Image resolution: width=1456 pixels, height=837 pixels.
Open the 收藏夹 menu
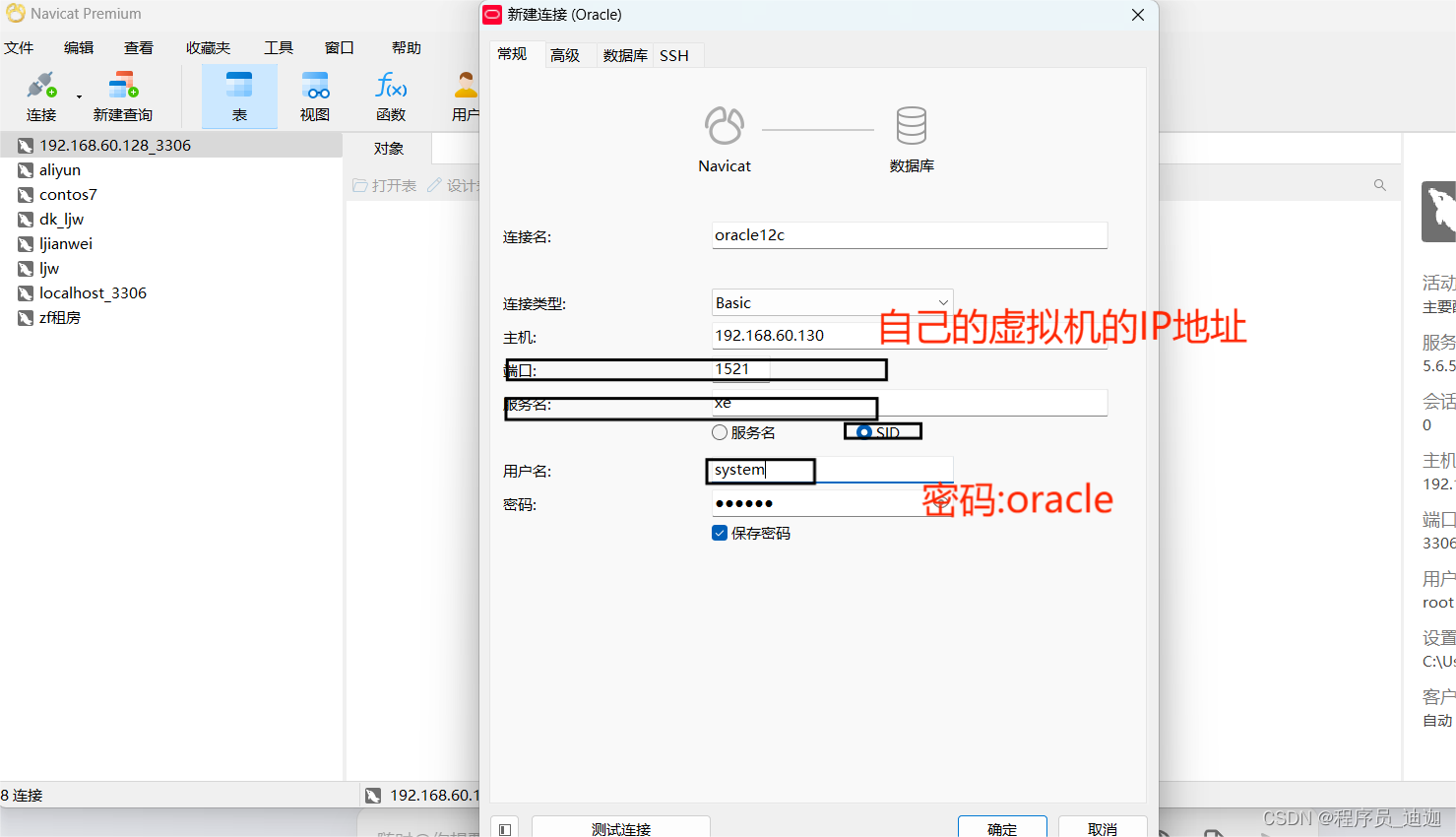[x=208, y=47]
